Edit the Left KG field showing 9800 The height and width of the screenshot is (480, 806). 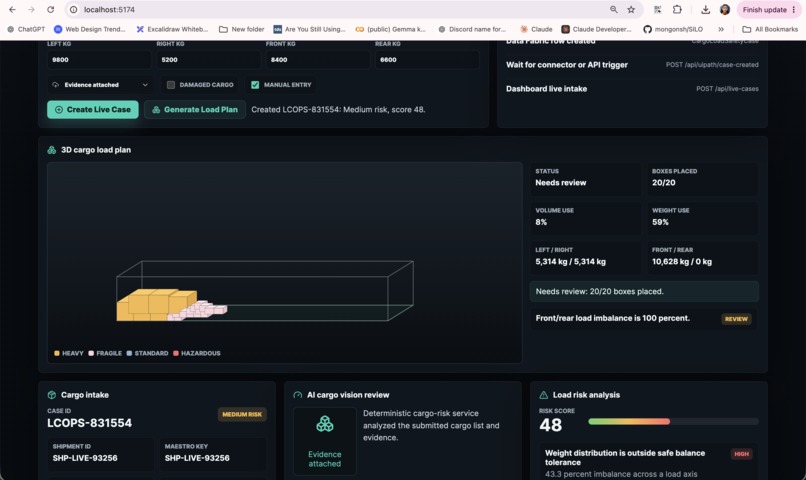pos(99,60)
